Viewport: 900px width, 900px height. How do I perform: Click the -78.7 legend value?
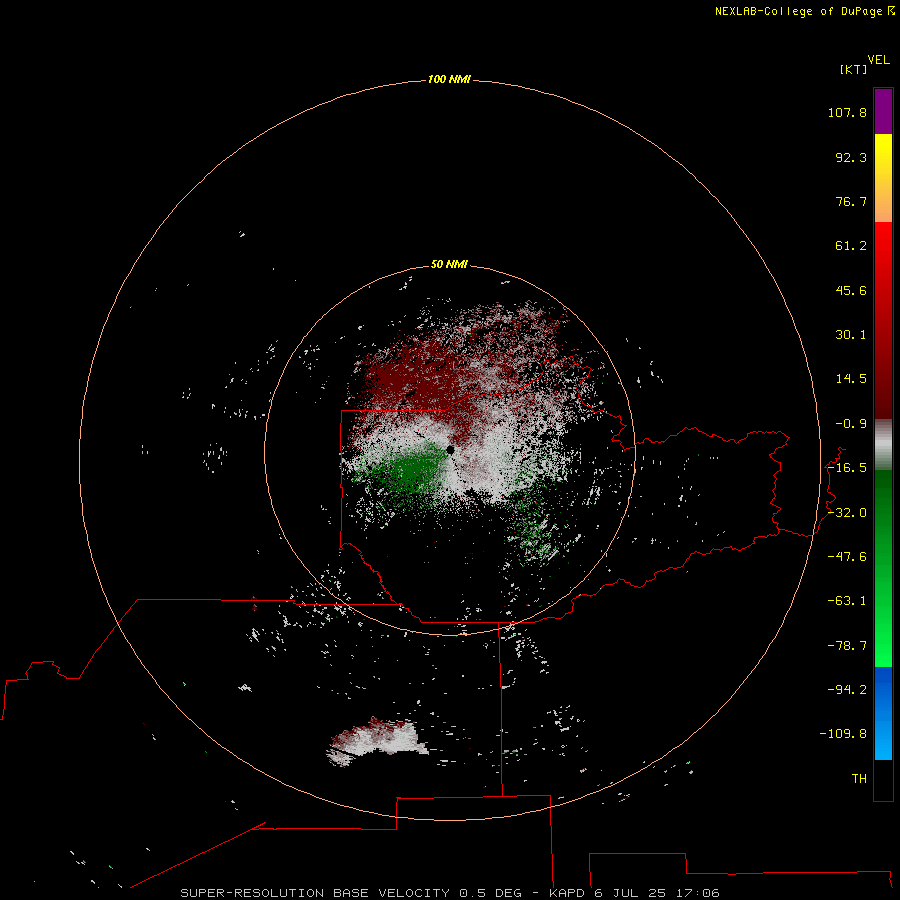[x=847, y=646]
